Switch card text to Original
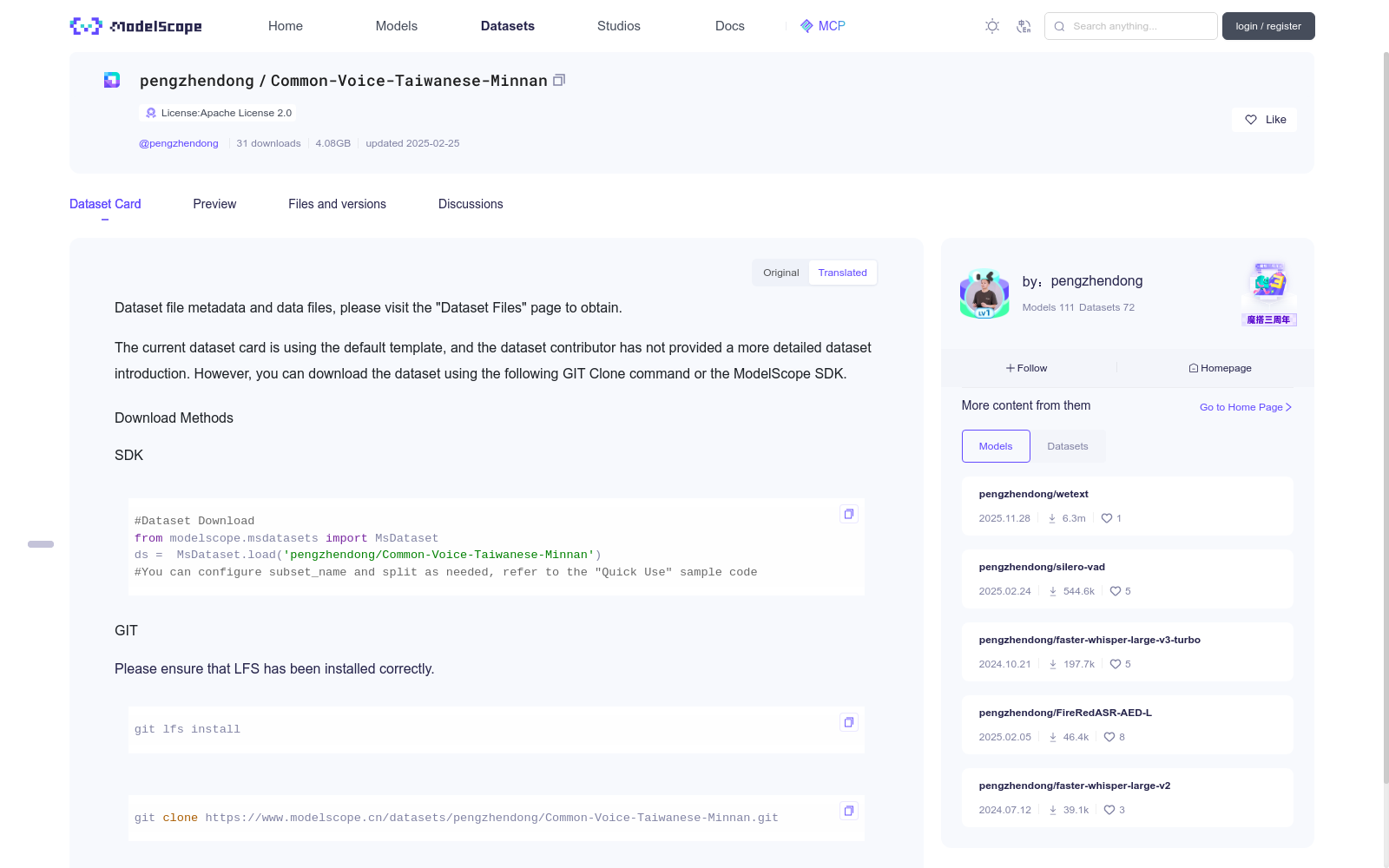 [781, 273]
